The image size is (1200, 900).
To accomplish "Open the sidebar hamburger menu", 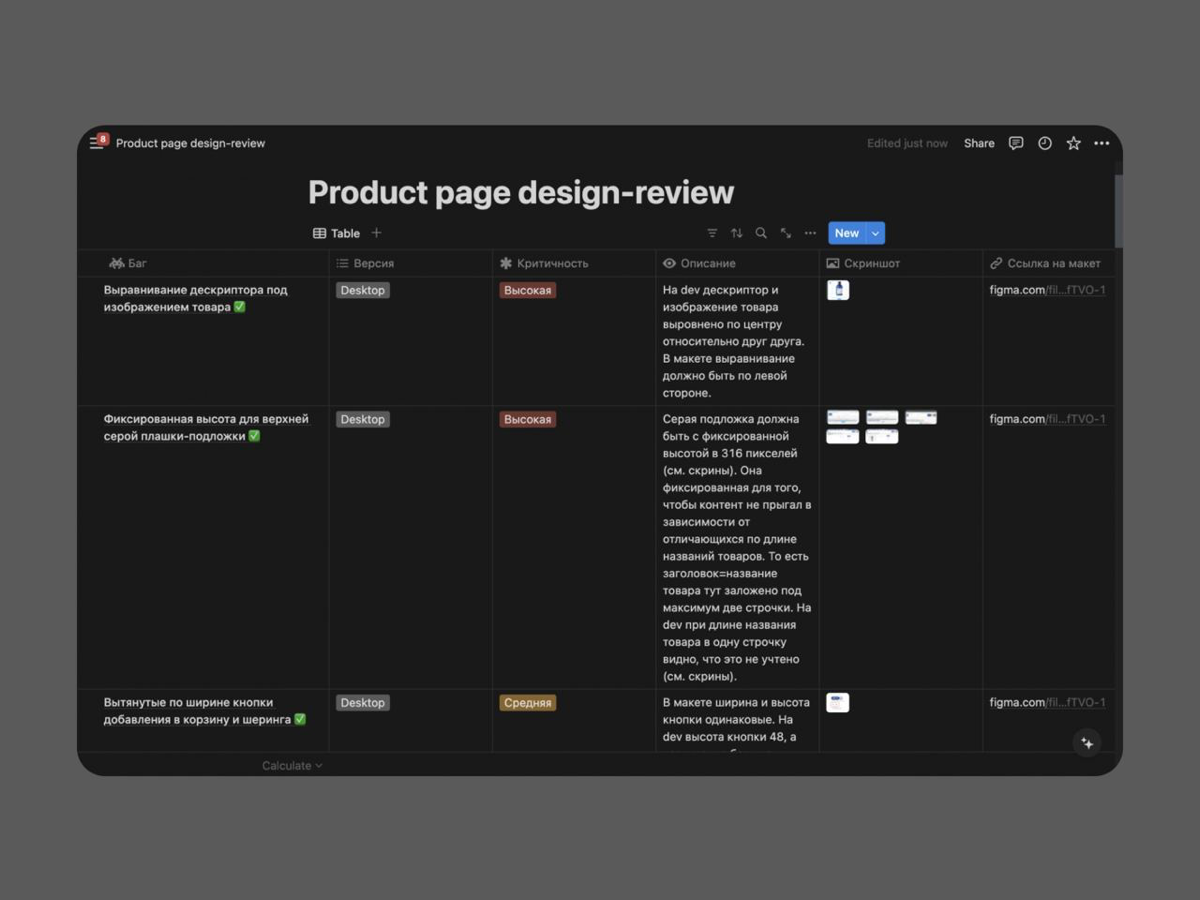I will click(x=96, y=143).
